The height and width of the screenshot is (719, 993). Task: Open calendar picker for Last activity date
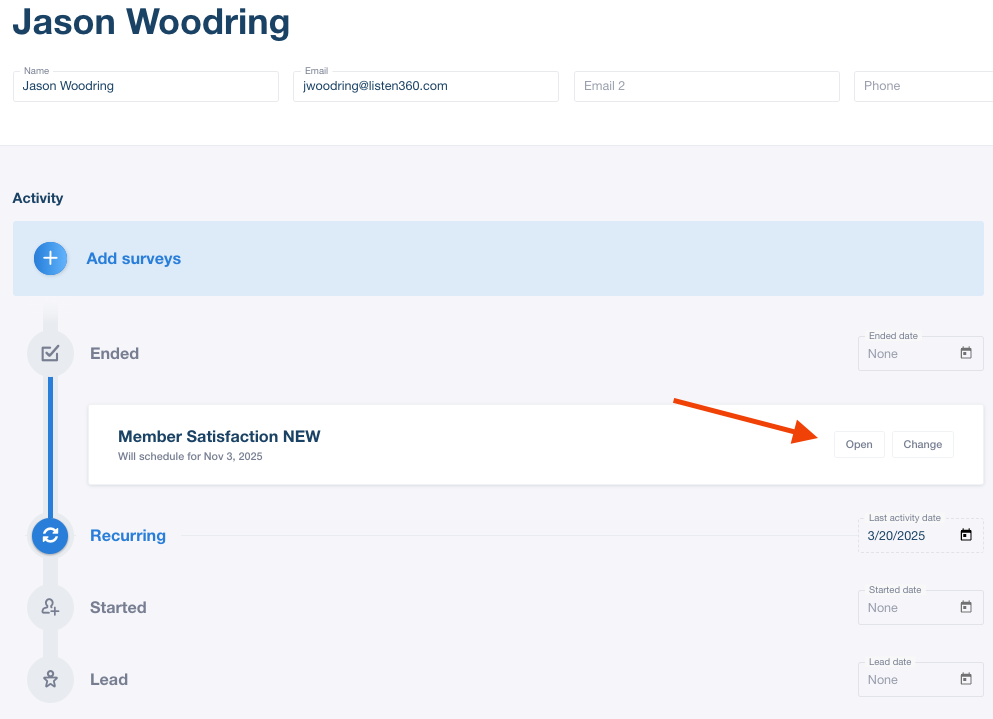click(x=965, y=536)
